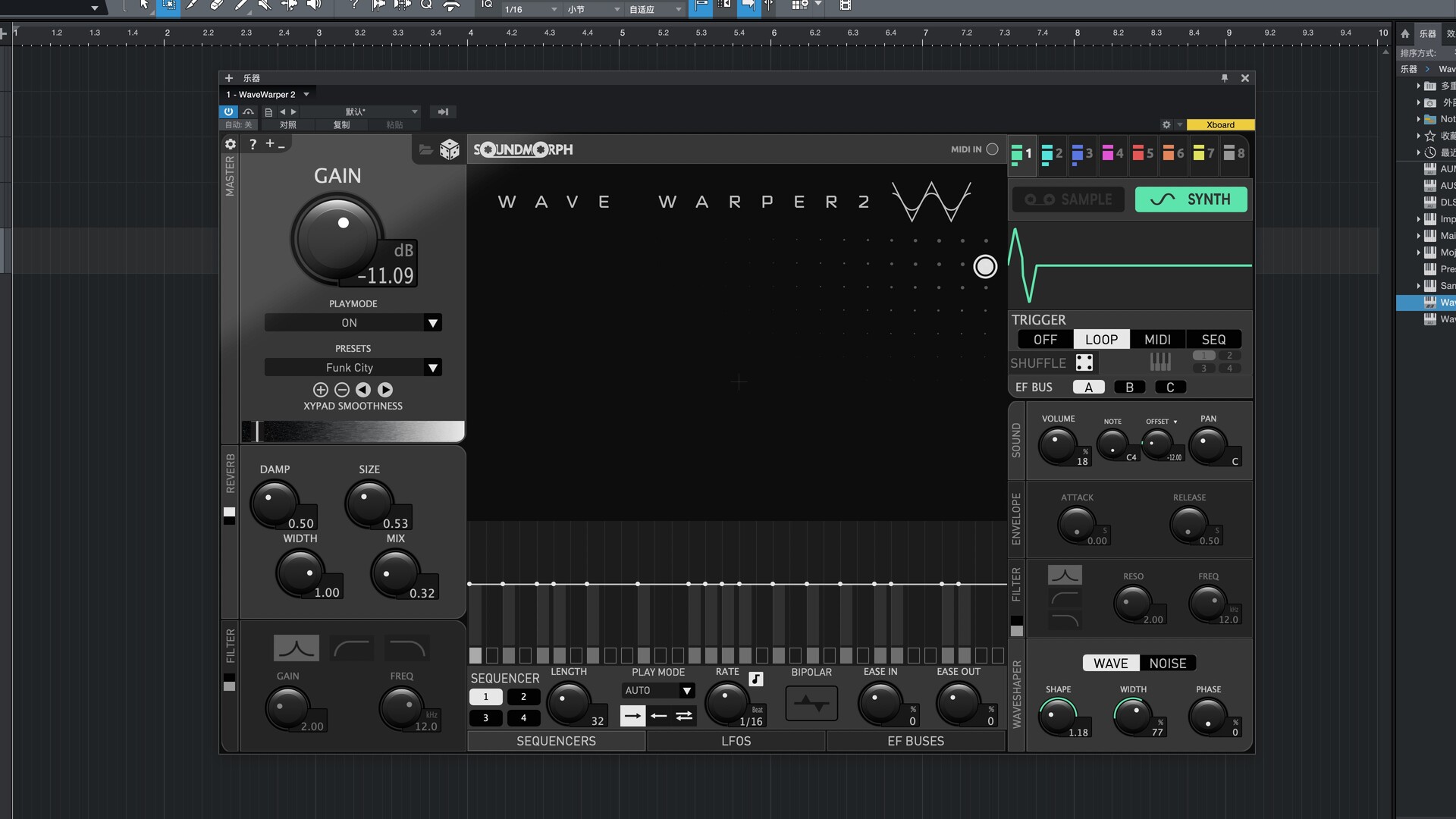Switch to the LFOS tab
1456x819 pixels.
pyautogui.click(x=736, y=741)
